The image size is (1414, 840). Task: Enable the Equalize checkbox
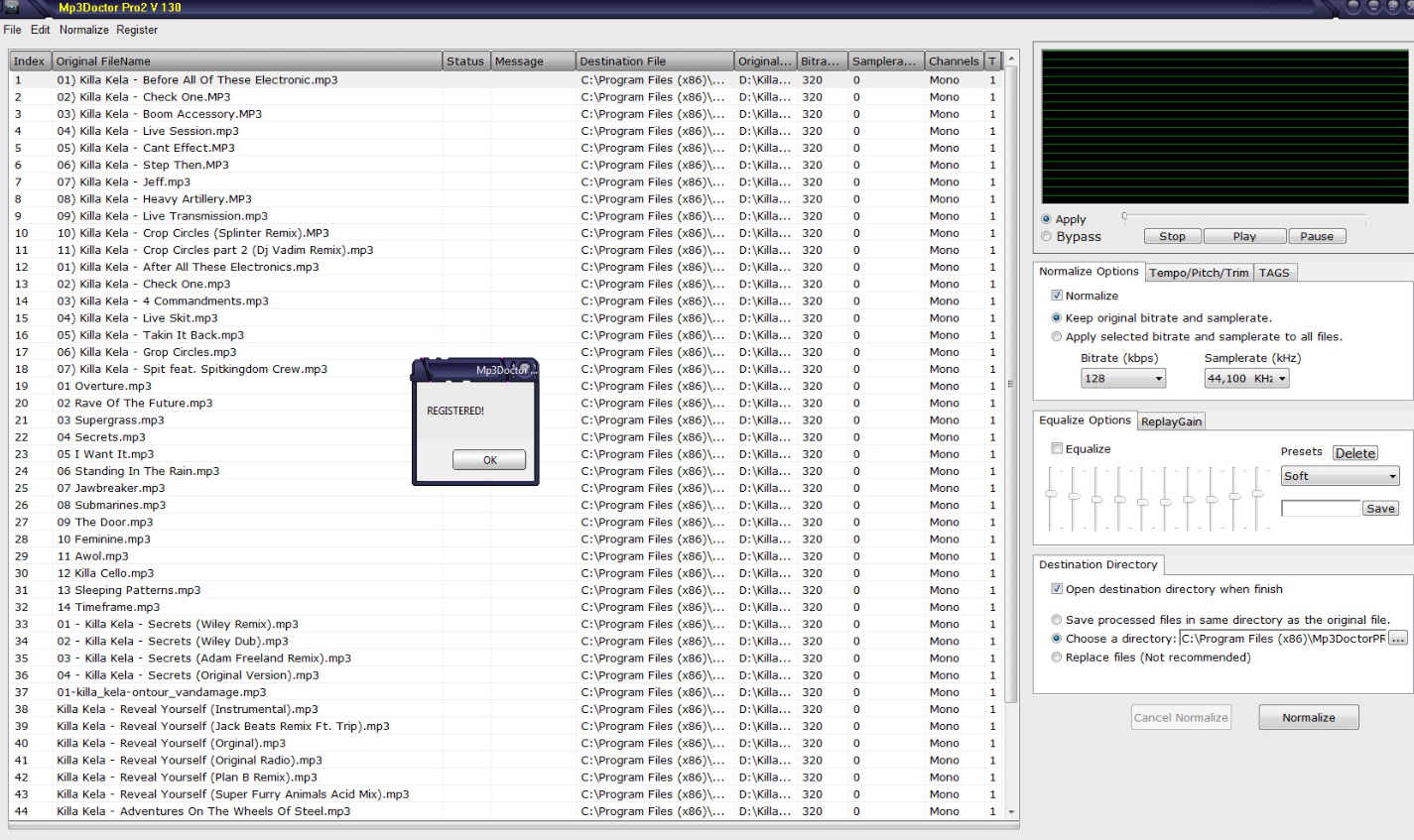pos(1057,448)
